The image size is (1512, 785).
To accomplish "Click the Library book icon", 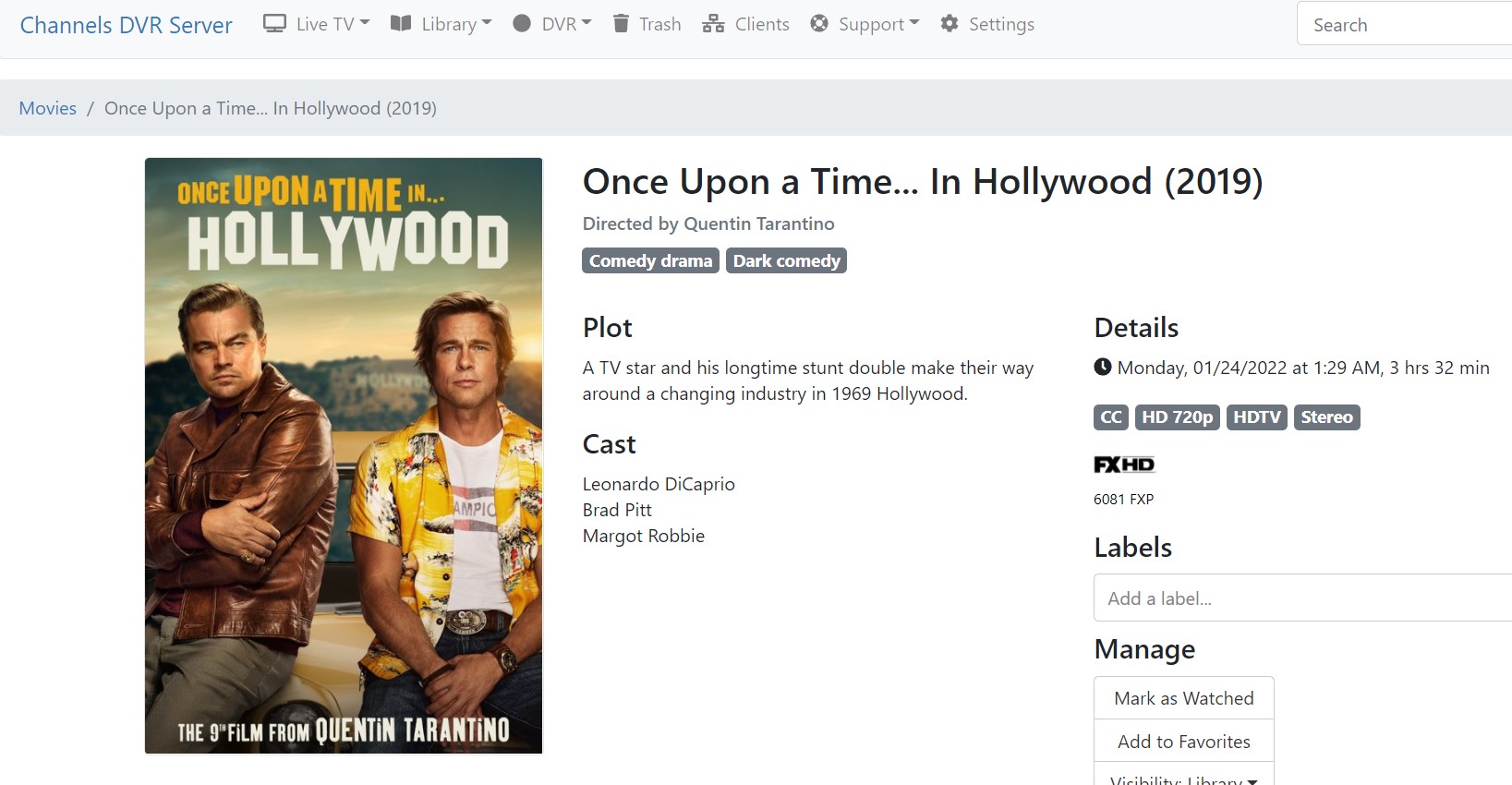I will (x=401, y=24).
